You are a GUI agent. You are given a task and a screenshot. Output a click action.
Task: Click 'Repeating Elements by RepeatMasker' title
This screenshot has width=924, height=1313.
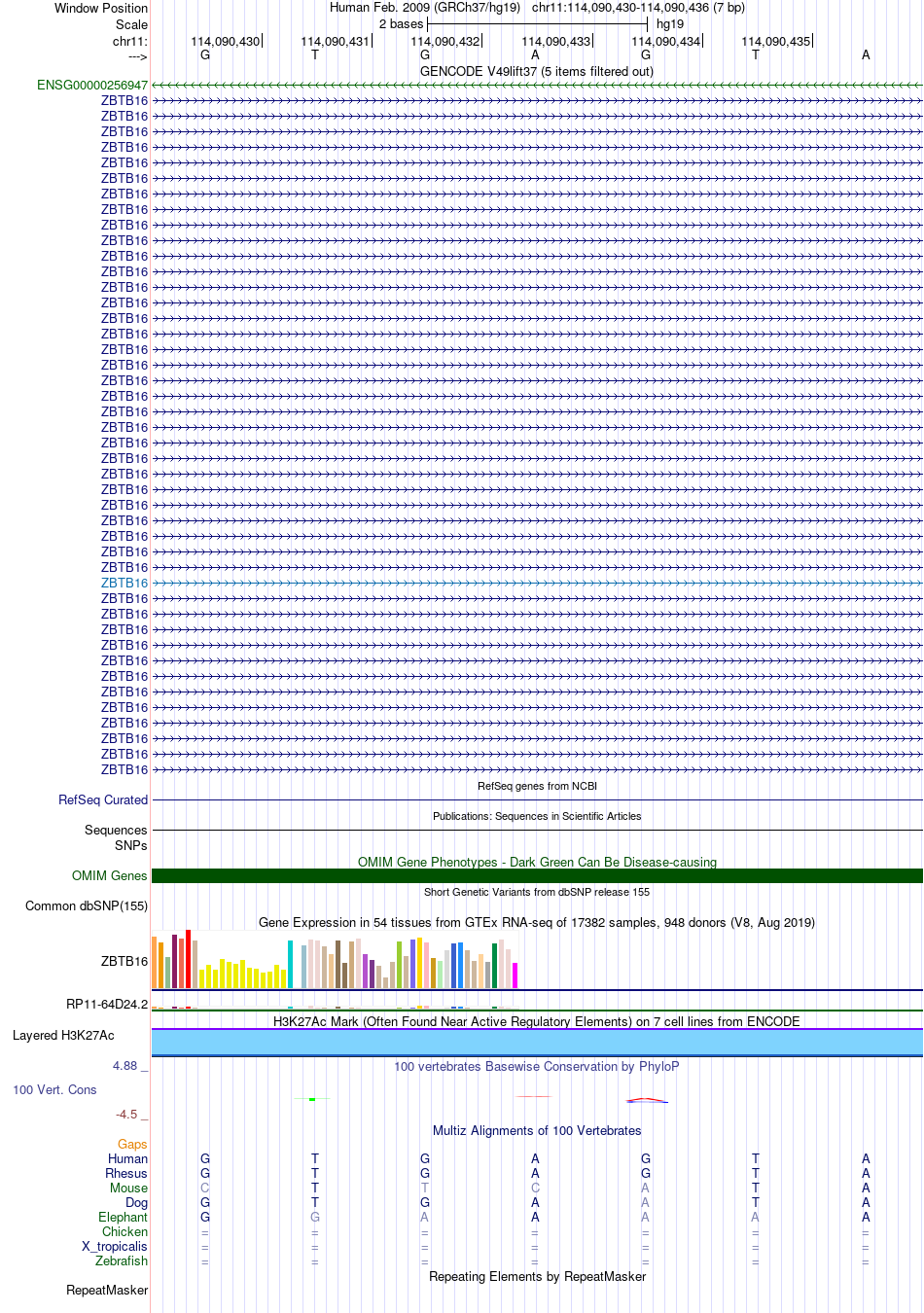[537, 1277]
